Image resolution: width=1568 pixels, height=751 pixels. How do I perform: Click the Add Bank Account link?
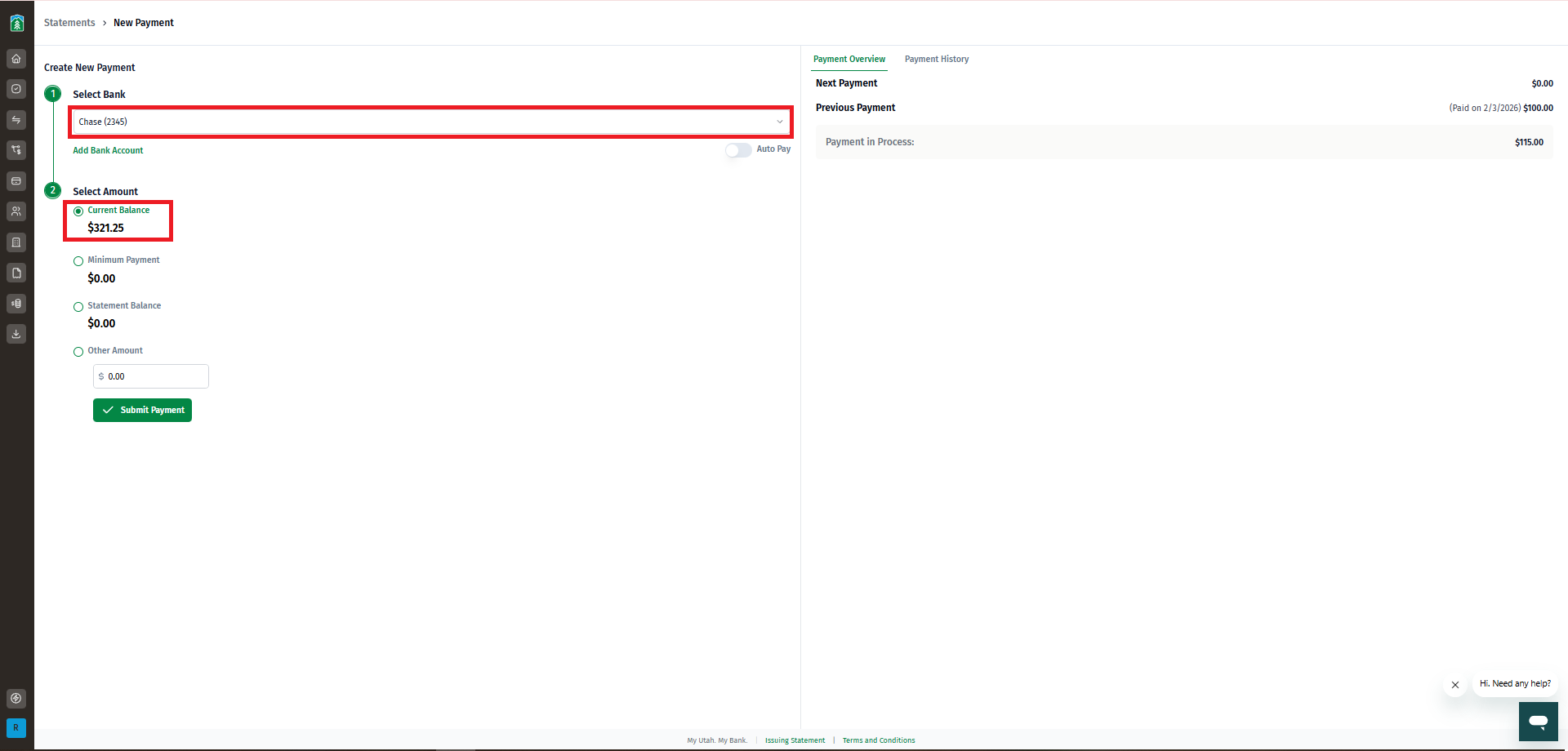(108, 151)
